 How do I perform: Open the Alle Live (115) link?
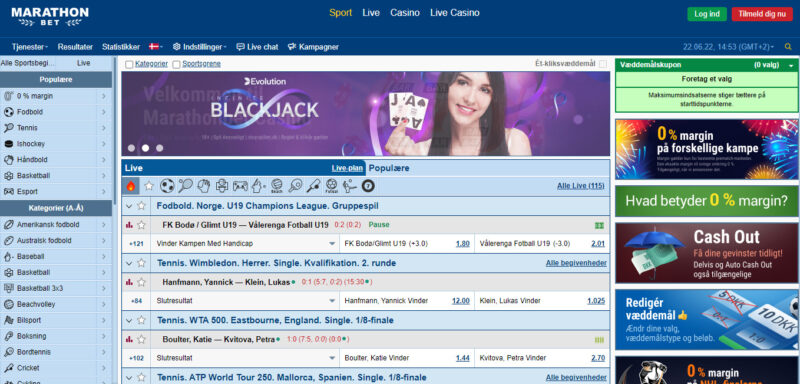(581, 186)
